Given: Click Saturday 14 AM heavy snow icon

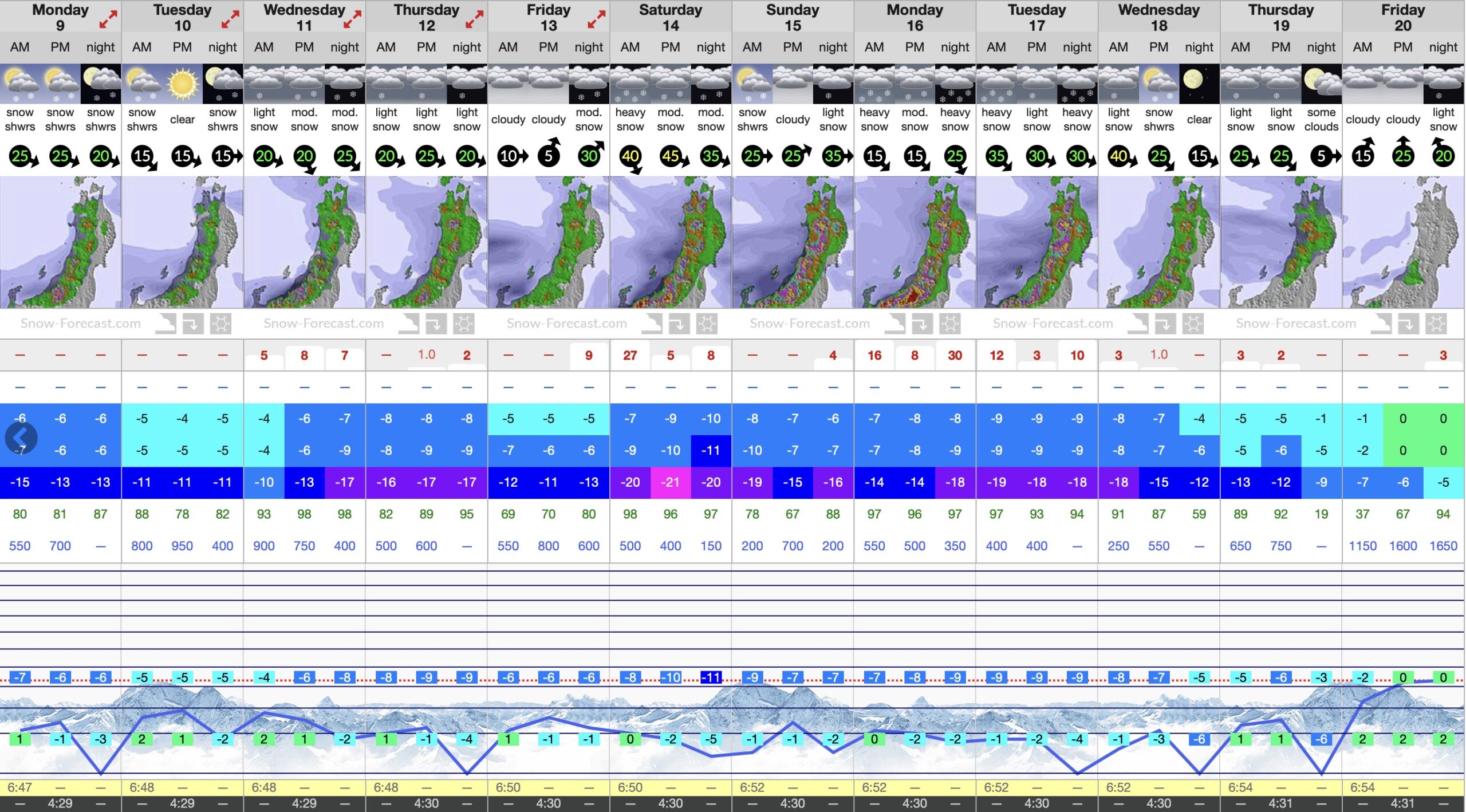Looking at the screenshot, I should (630, 84).
